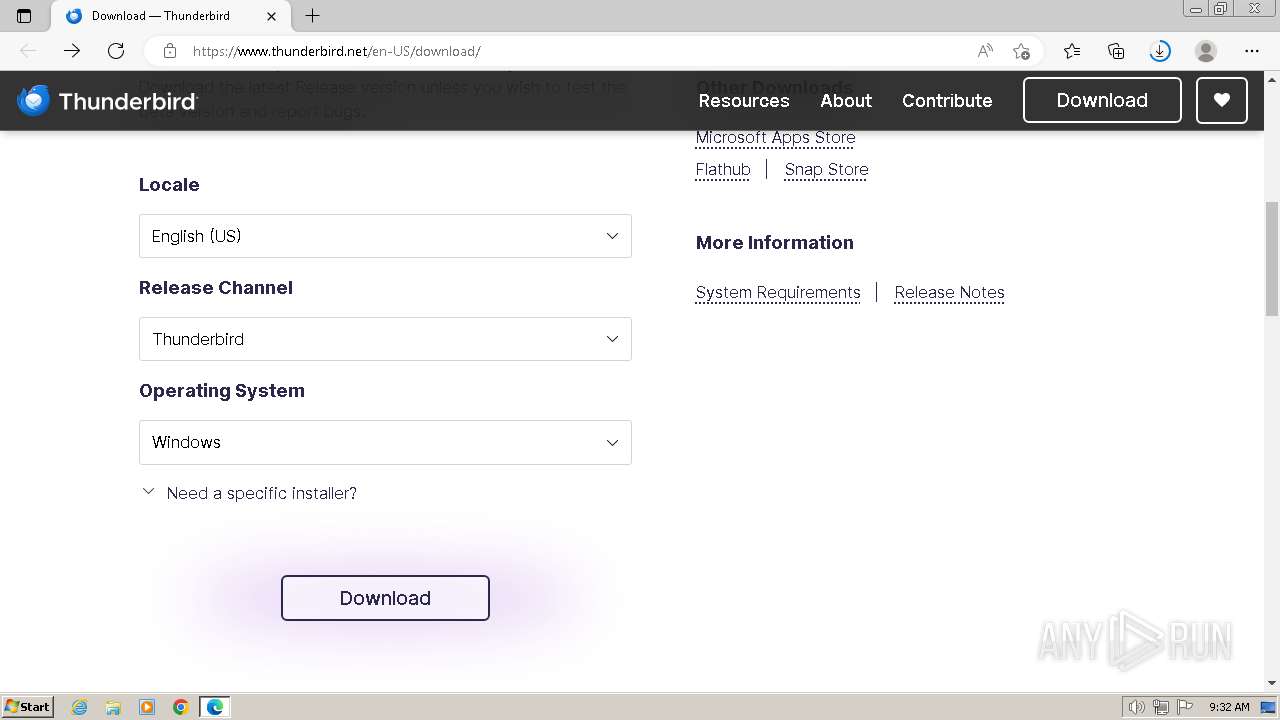
Task: Click the taskbar clock showing 9:32 AM
Action: [x=1229, y=707]
